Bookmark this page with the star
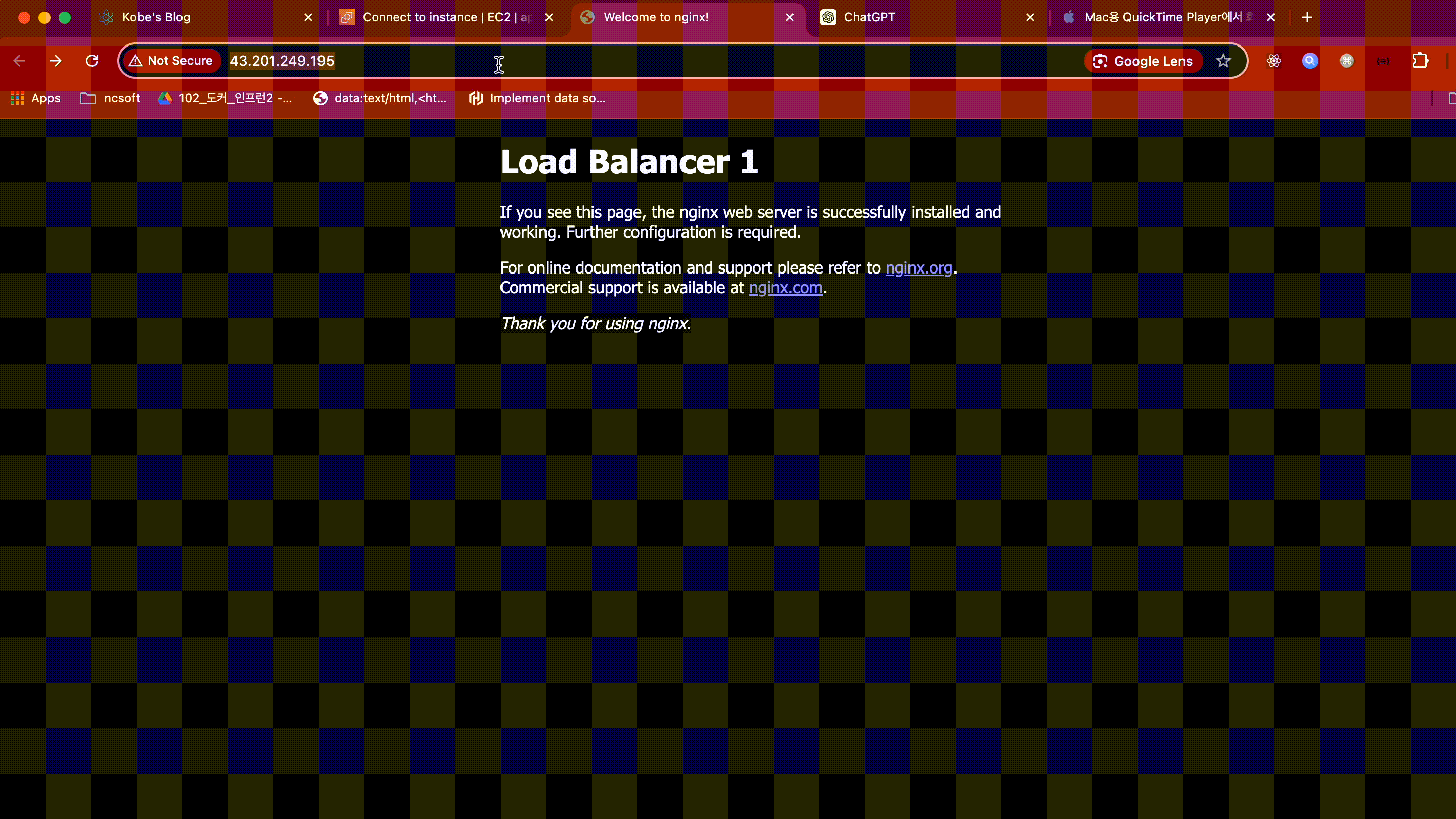1456x819 pixels. point(1223,61)
